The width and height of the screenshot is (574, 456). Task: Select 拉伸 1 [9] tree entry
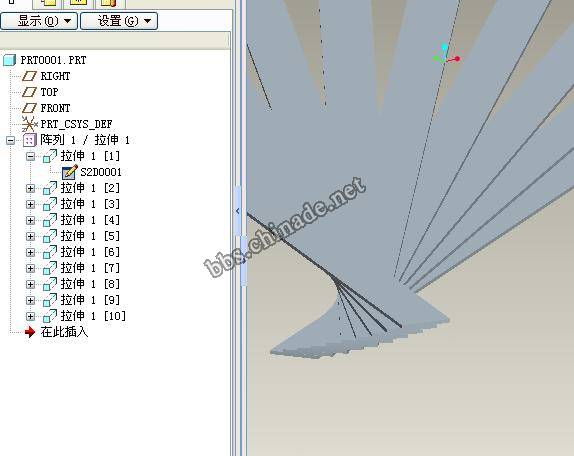pyautogui.click(x=90, y=300)
